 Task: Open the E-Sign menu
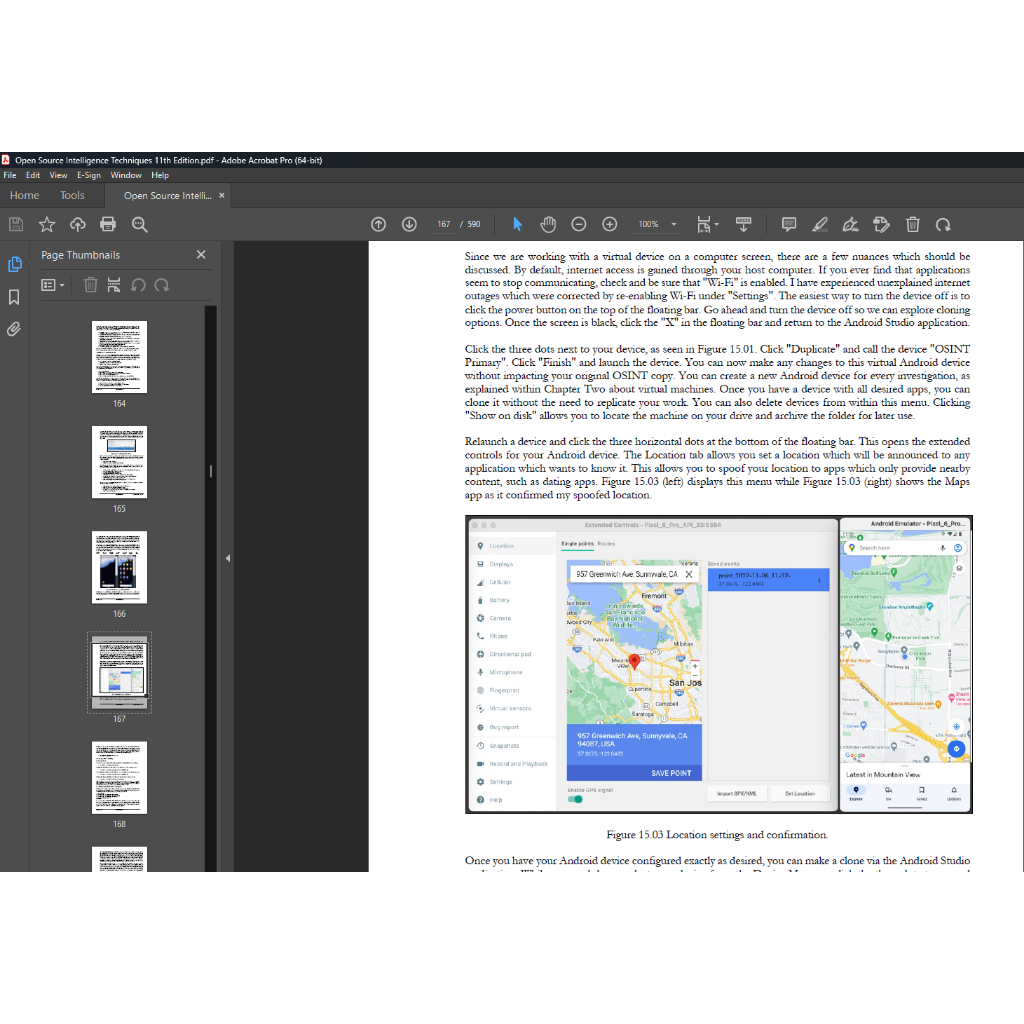pyautogui.click(x=89, y=175)
